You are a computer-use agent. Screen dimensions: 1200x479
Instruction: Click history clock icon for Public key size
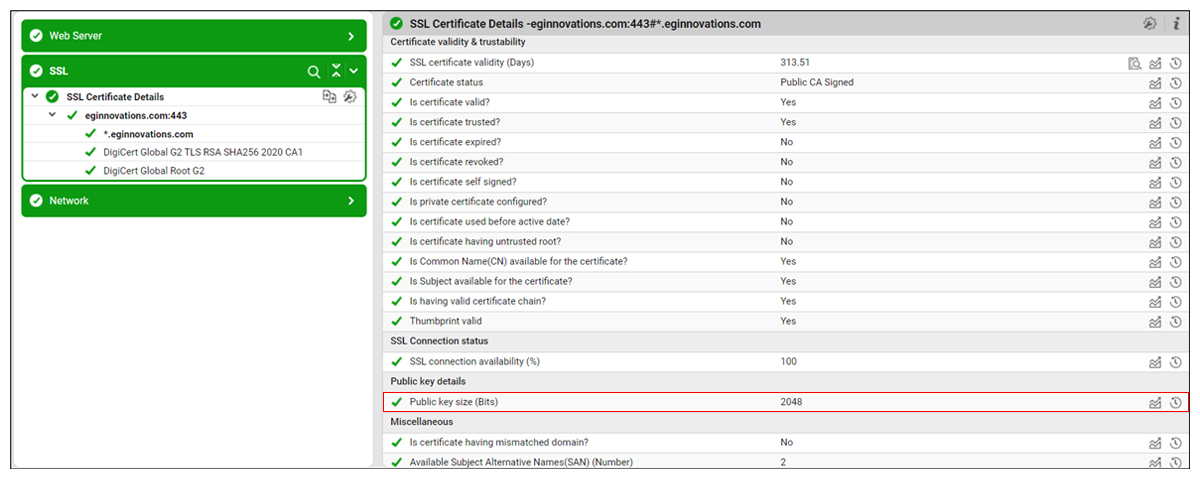[1176, 403]
